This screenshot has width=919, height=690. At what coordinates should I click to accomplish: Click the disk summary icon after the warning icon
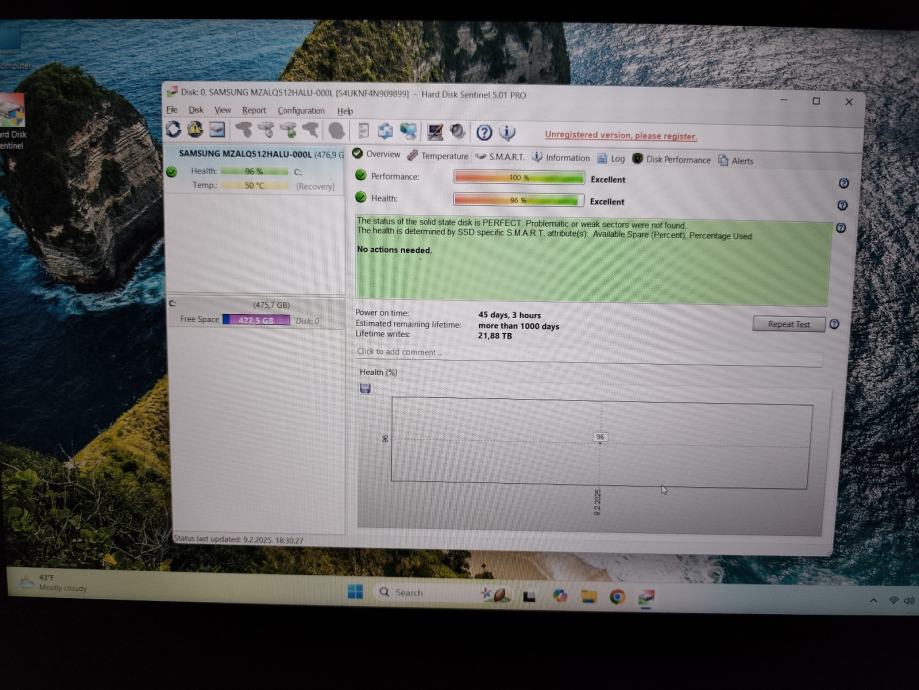tap(217, 129)
